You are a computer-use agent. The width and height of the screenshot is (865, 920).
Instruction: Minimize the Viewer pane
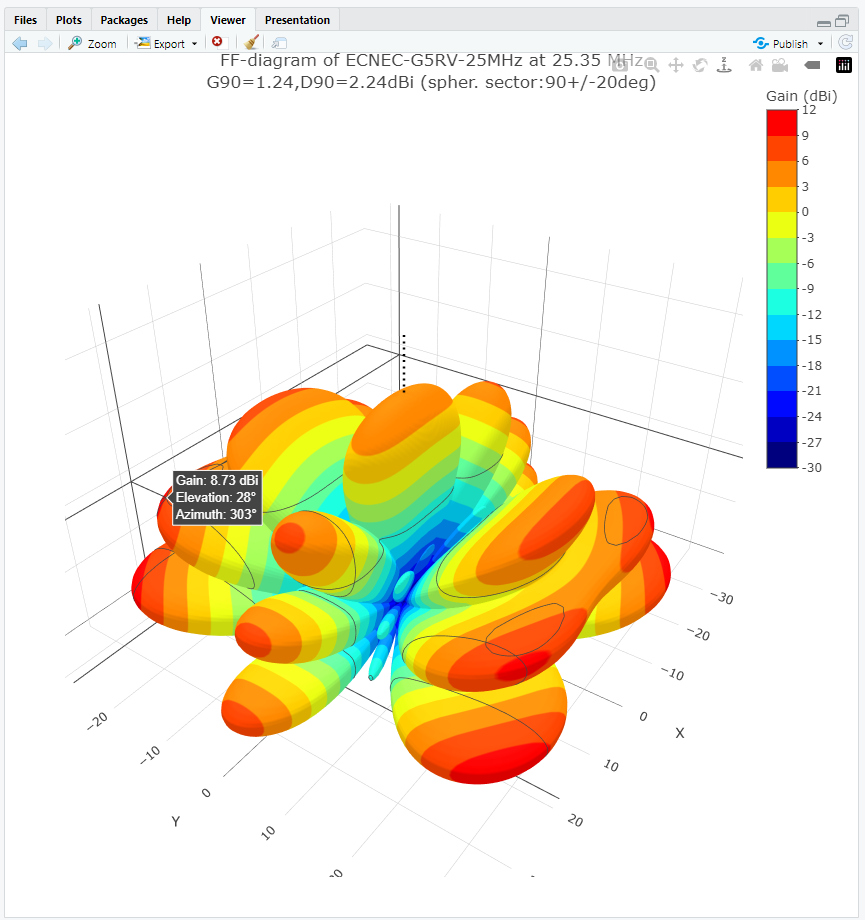[x=824, y=23]
